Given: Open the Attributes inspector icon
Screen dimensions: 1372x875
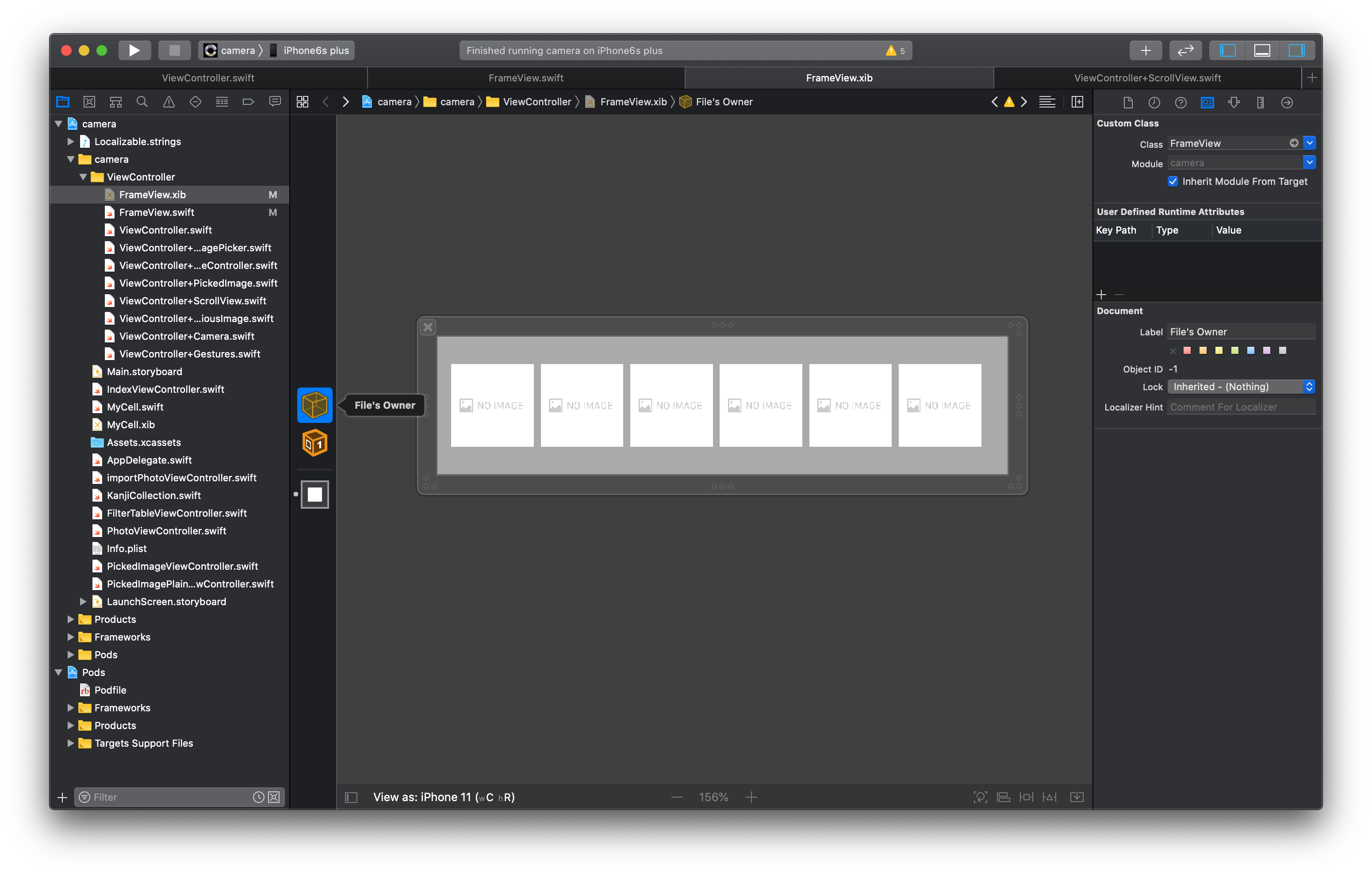Looking at the screenshot, I should 1234,103.
